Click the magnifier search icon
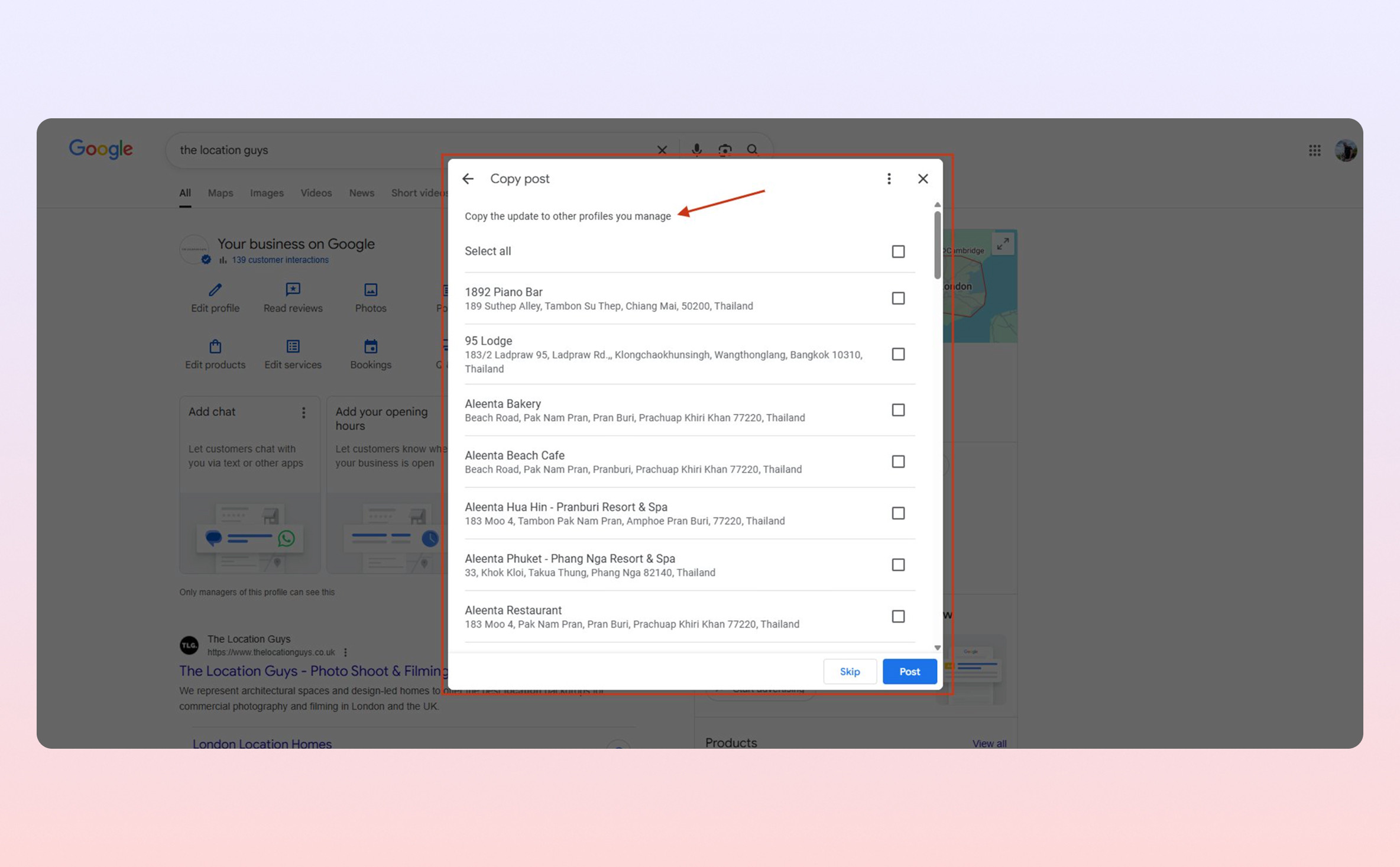Screen dimensions: 1400x867 click(752, 150)
